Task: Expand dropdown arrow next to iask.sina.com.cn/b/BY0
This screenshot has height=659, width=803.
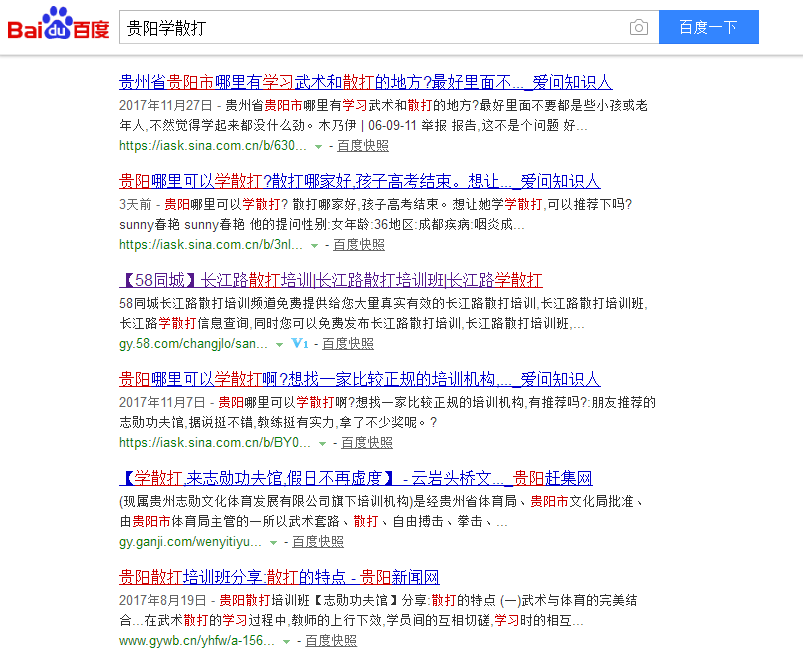Action: 322,444
